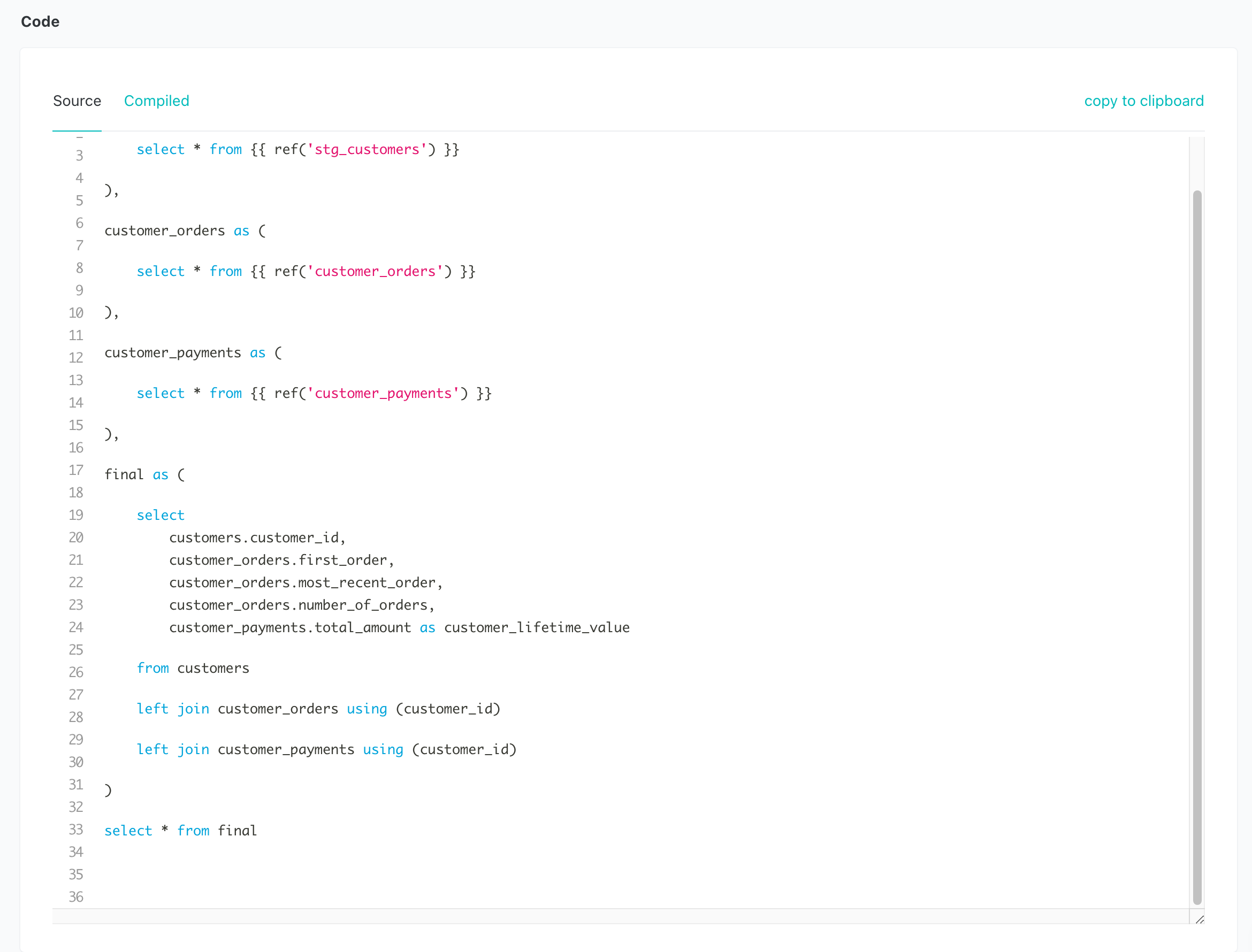Open the customer_payments ref link
Screen dimensions: 1252x952
coord(386,393)
